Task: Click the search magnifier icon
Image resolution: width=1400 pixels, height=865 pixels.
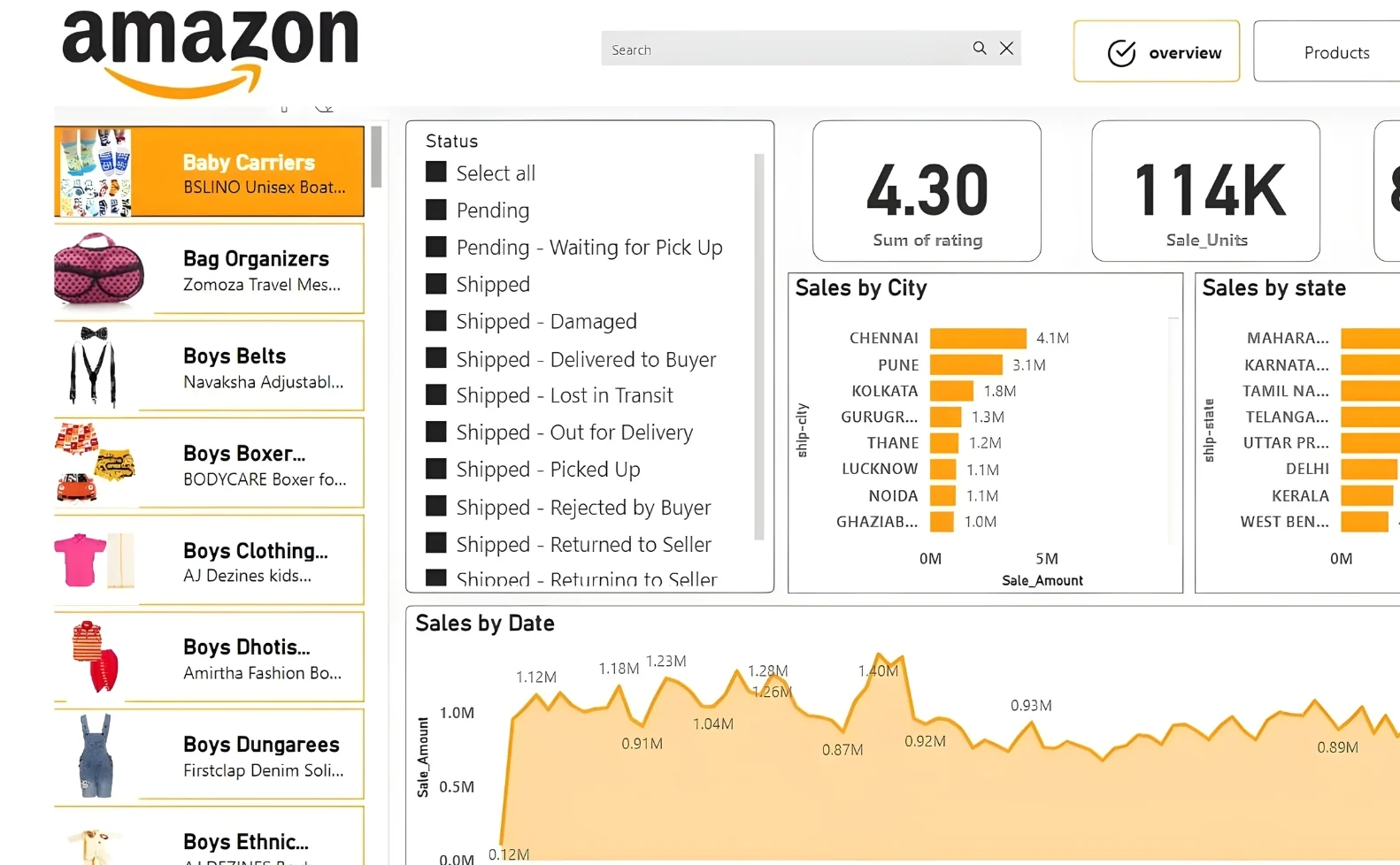Action: pyautogui.click(x=980, y=48)
